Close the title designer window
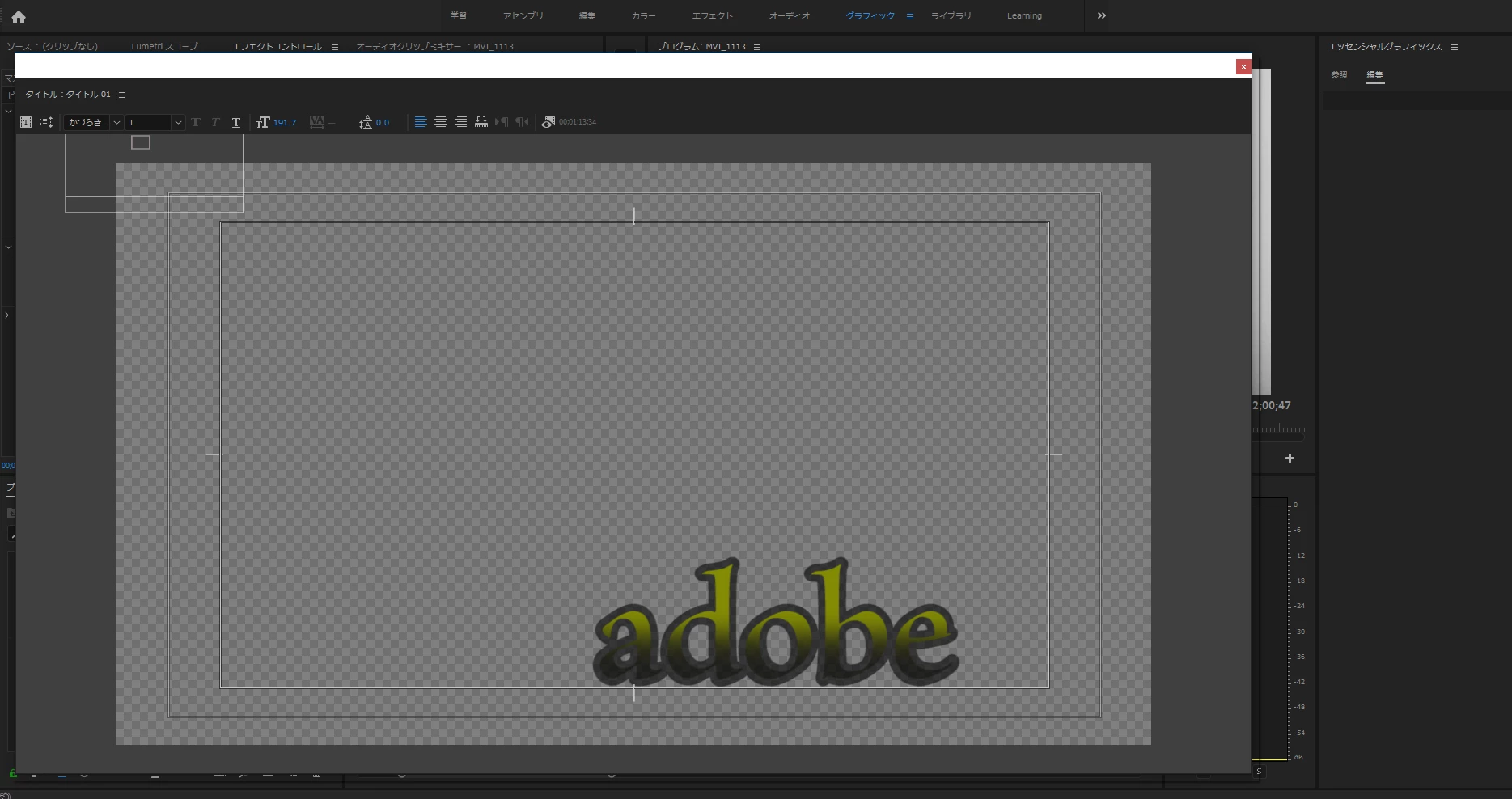Screen dimensions: 1512x799 click(x=1243, y=66)
